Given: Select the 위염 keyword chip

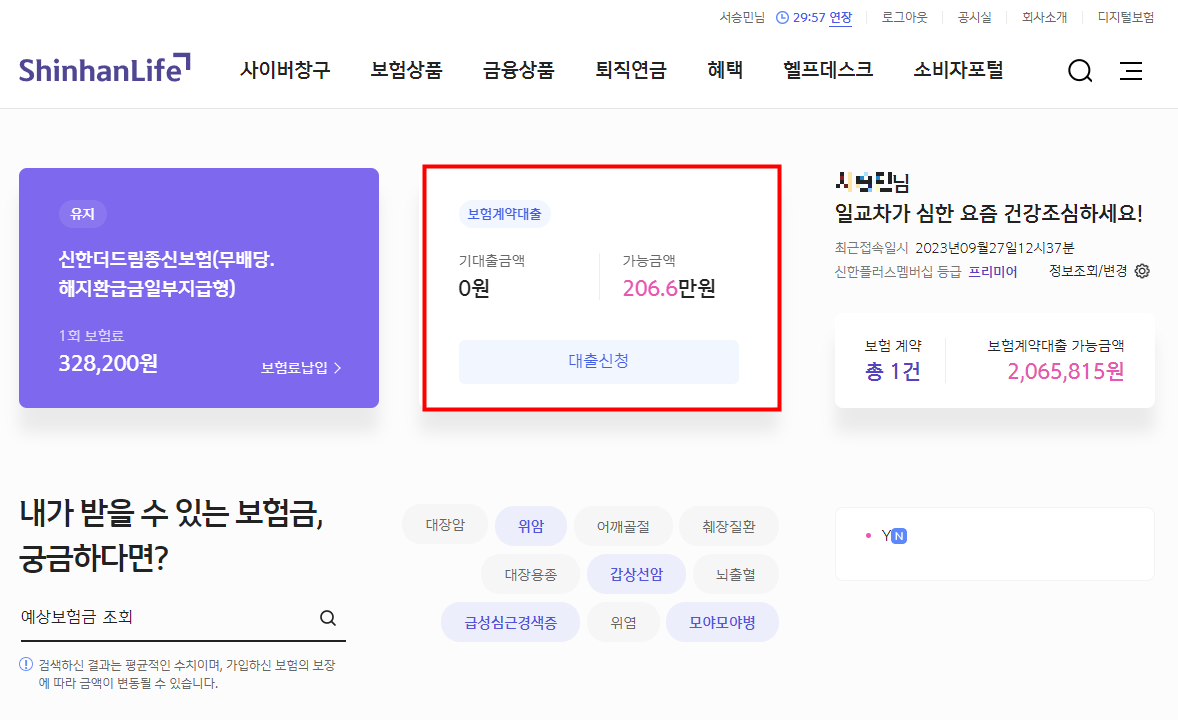Looking at the screenshot, I should [624, 622].
